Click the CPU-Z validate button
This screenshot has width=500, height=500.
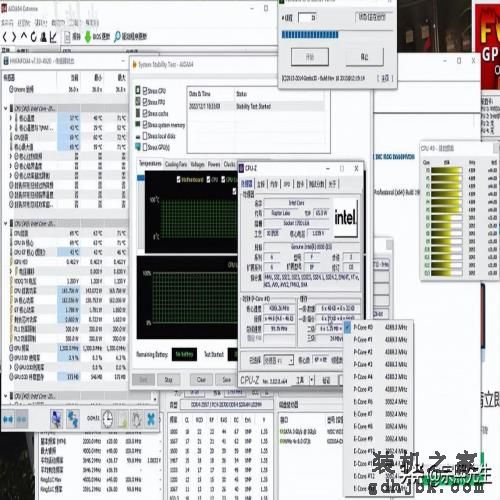326,380
